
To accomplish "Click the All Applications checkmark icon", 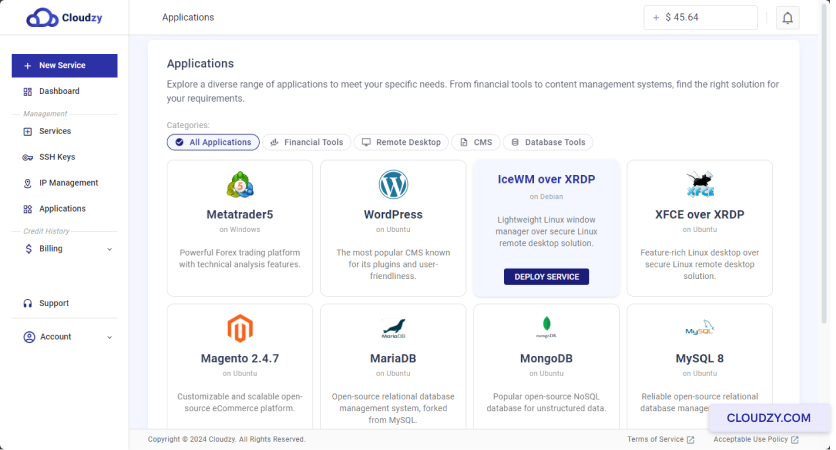I will 180,142.
